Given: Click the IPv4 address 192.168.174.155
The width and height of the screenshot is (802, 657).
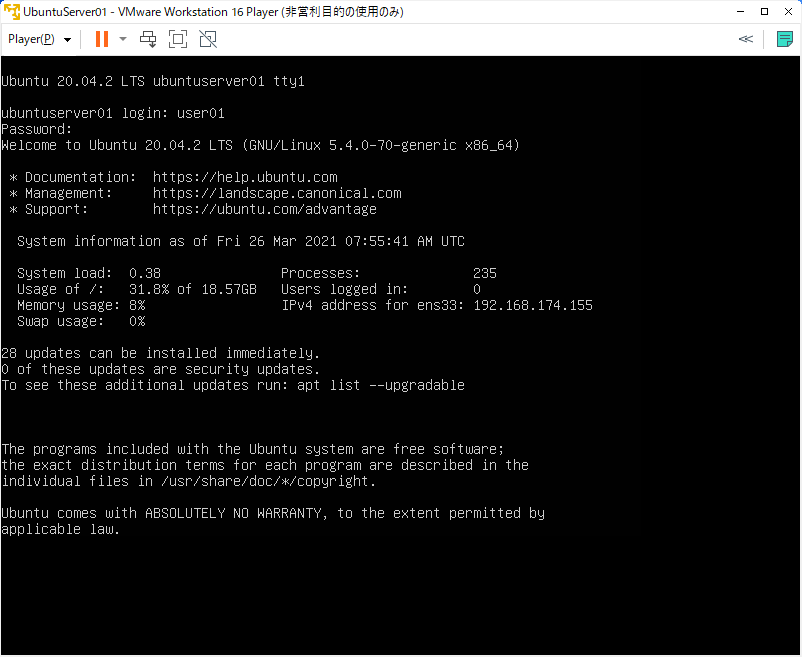Looking at the screenshot, I should click(x=533, y=305).
